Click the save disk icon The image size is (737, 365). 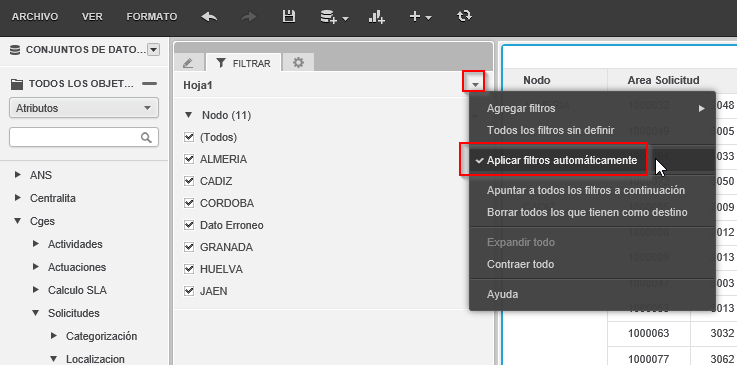tap(288, 16)
